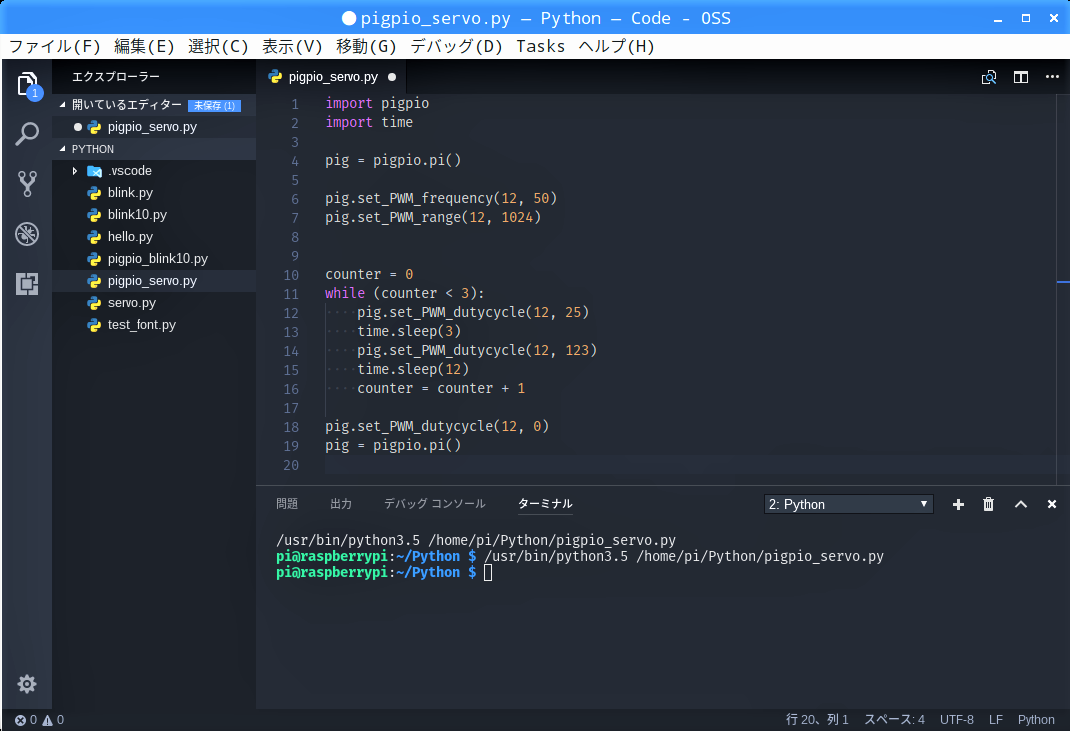Click the 'while' keyword on line 11

(345, 293)
